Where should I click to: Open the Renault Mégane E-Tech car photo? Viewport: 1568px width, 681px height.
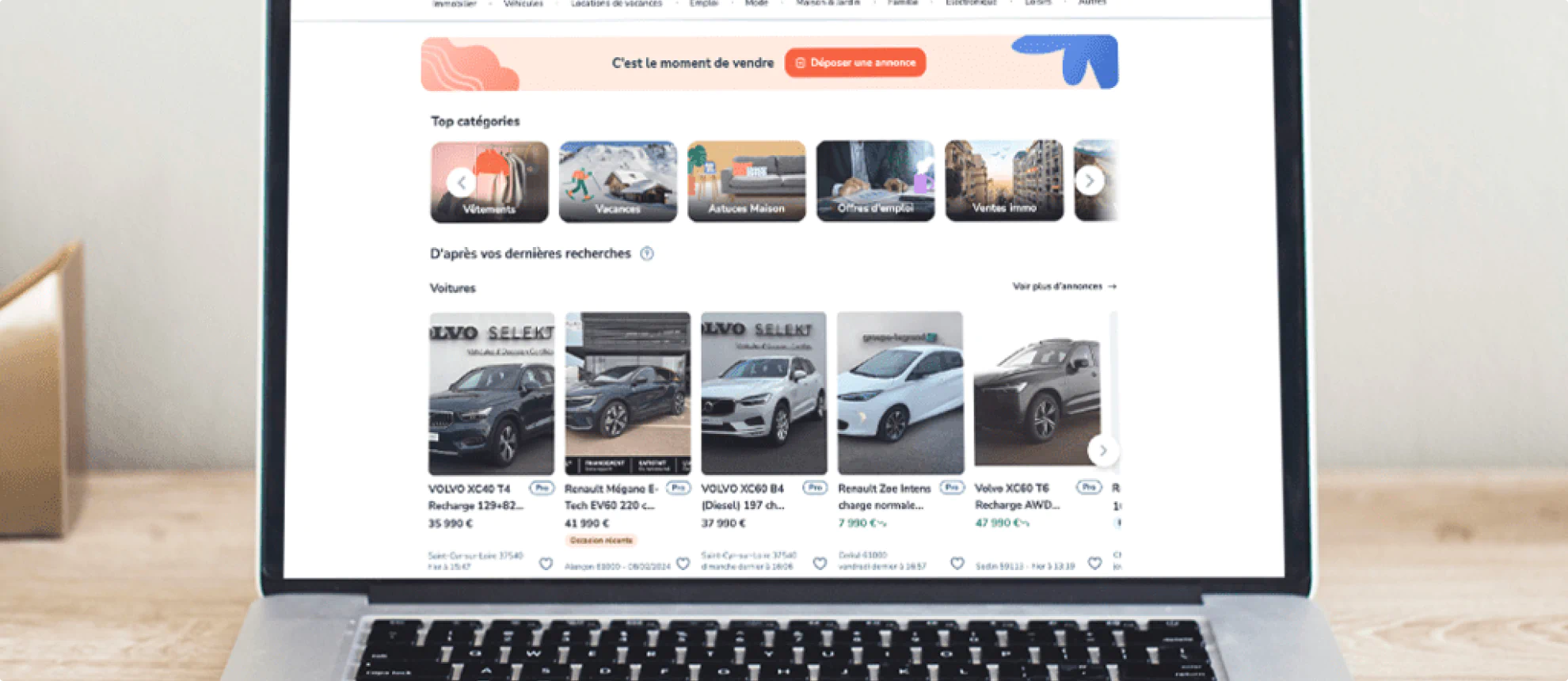(x=628, y=394)
